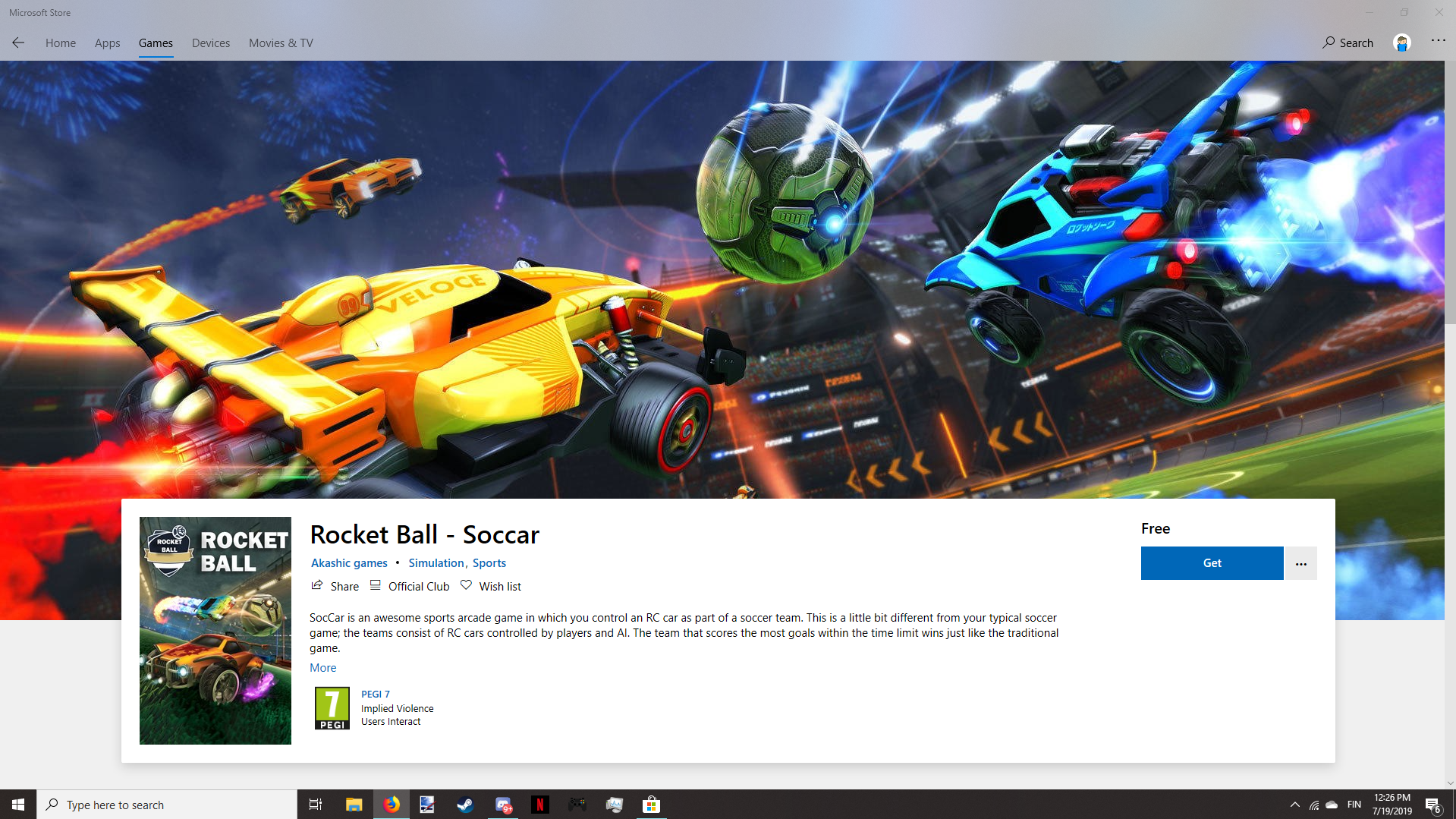Screen dimensions: 1456x819
Task: Add game to Wish list
Action: pos(490,586)
